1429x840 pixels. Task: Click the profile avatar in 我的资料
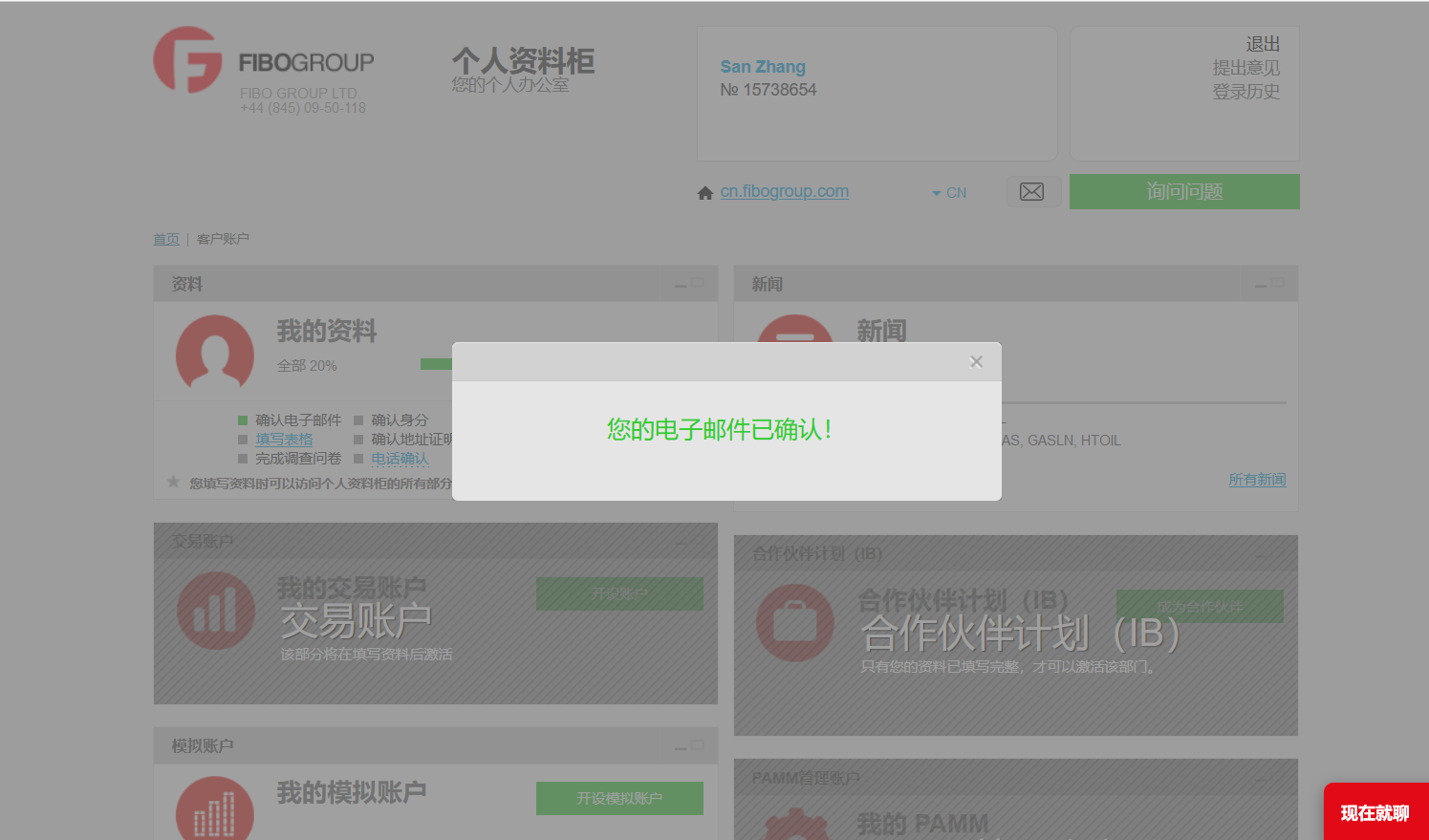[x=215, y=353]
